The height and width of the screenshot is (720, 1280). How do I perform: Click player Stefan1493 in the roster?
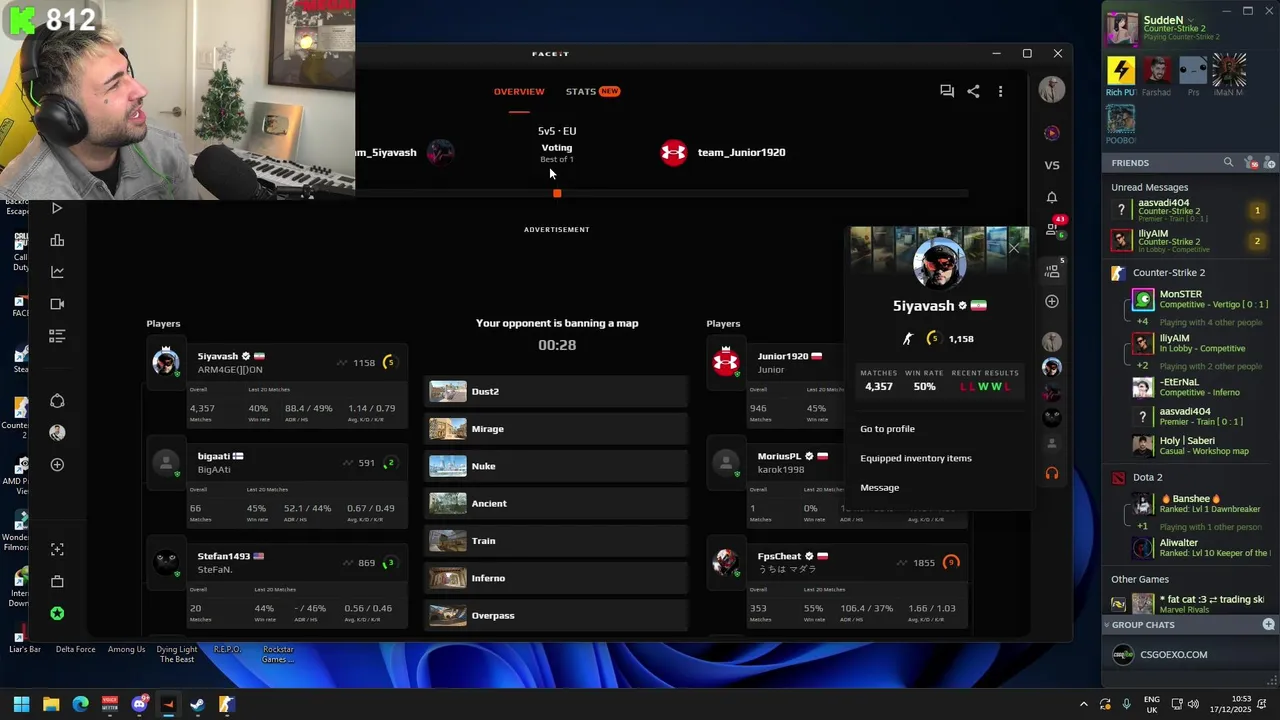223,556
